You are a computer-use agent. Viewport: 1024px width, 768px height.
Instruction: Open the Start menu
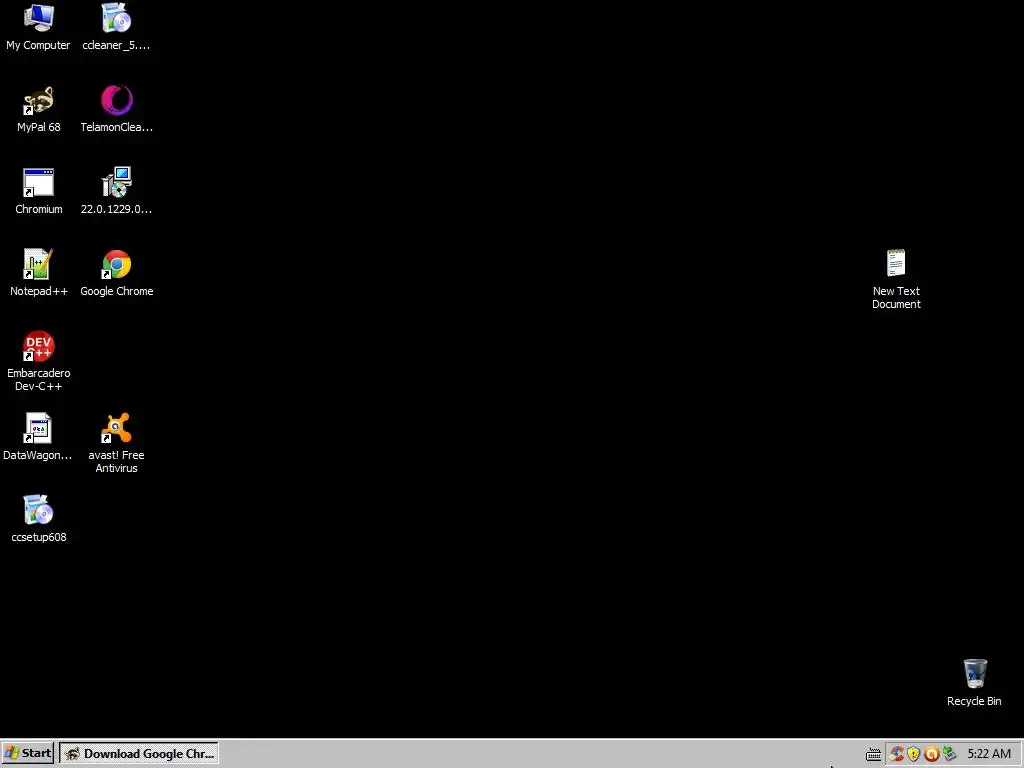pos(27,753)
